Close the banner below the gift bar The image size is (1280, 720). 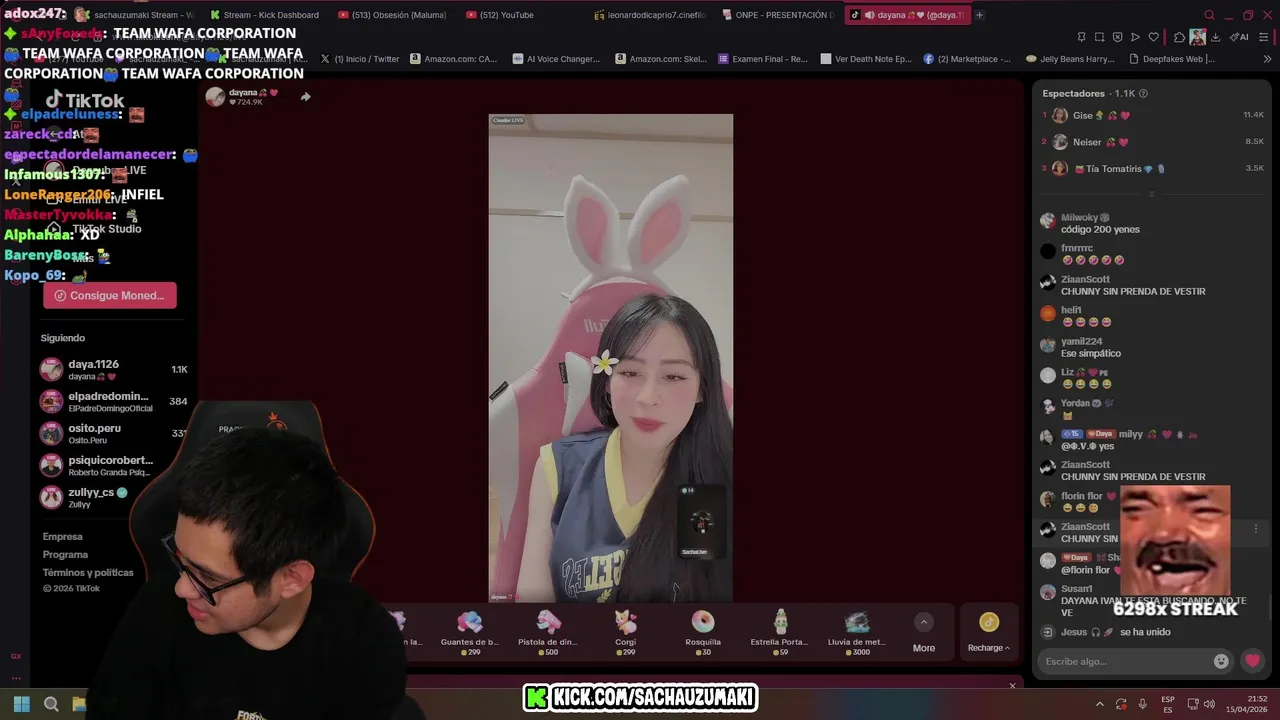point(1012,686)
